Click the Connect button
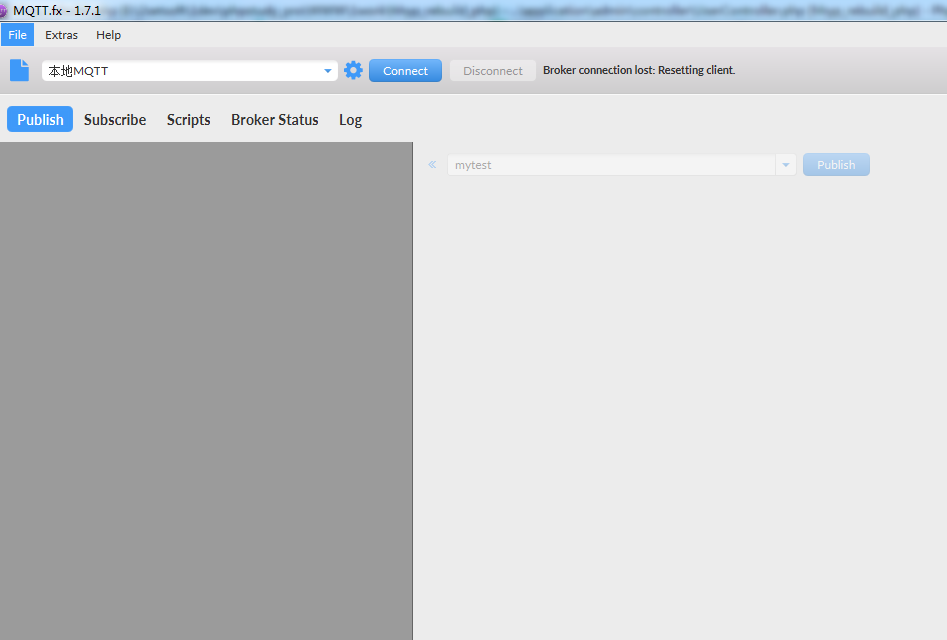947x640 pixels. coord(405,71)
